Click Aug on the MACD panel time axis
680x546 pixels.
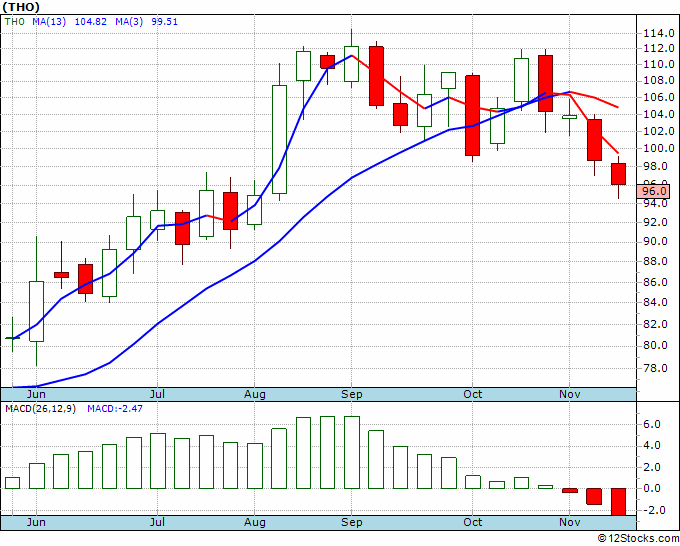coord(255,522)
